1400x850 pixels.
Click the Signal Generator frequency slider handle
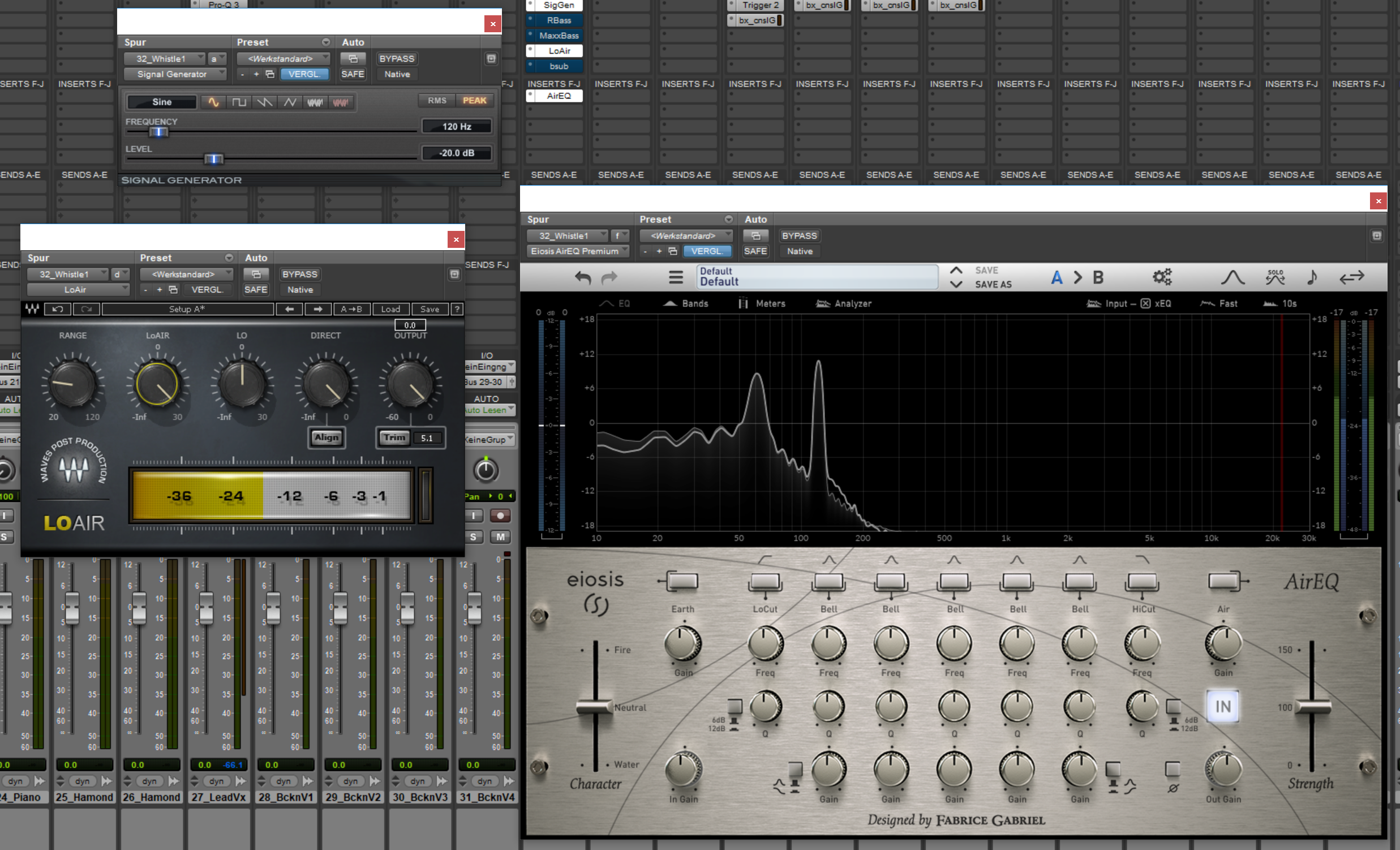(158, 132)
